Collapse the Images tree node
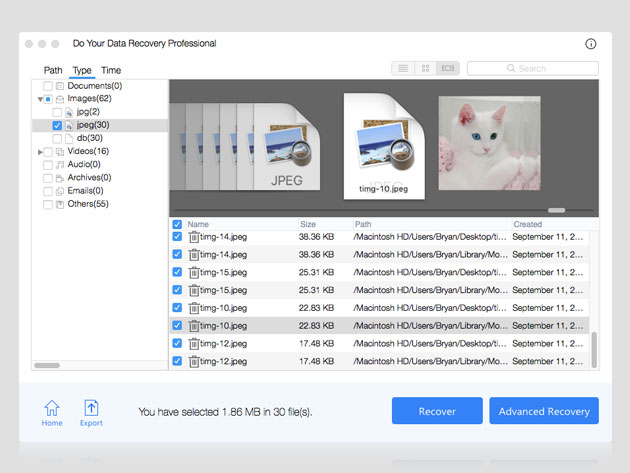The height and width of the screenshot is (473, 630). (x=40, y=99)
